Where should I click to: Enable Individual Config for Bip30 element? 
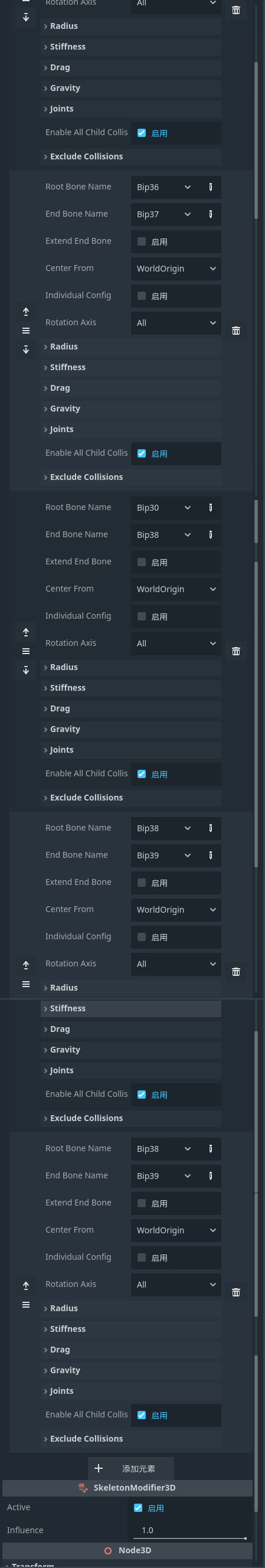(x=141, y=616)
